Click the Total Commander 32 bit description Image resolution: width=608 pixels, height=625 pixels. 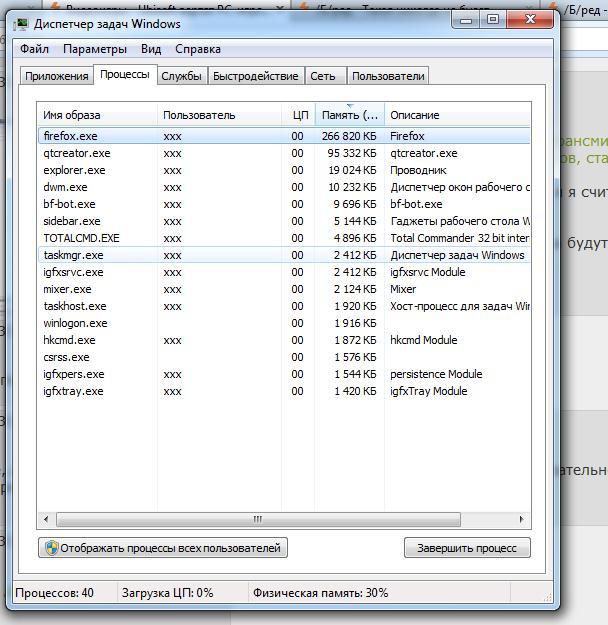pos(460,238)
